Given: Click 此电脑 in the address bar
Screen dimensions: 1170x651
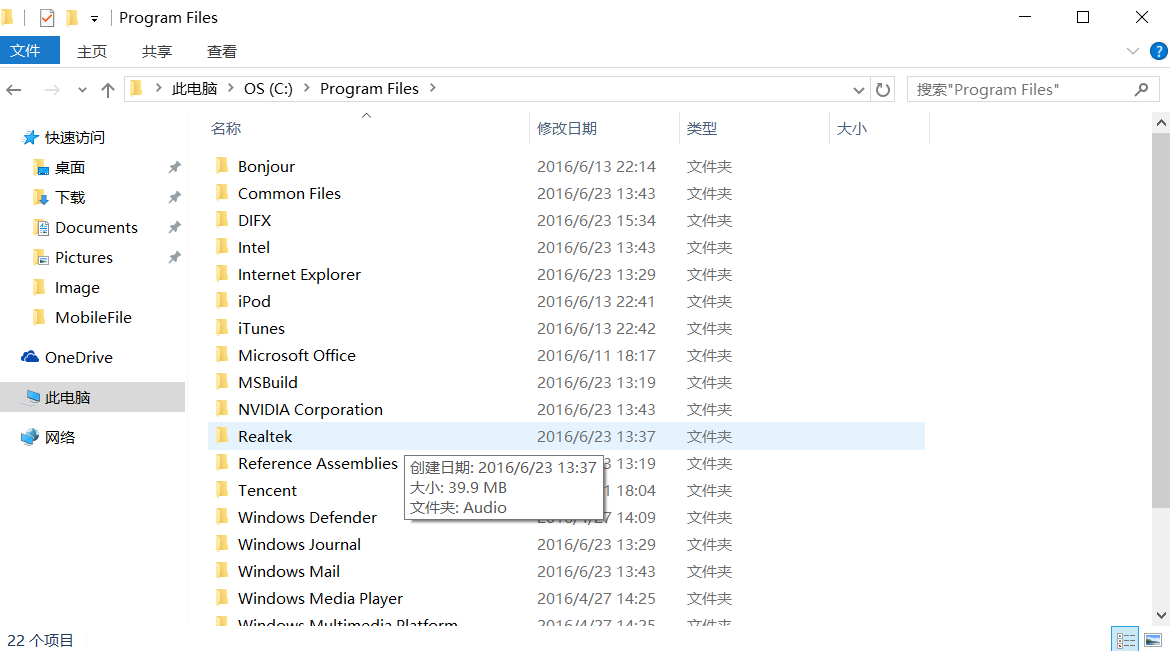Looking at the screenshot, I should click(x=194, y=89).
